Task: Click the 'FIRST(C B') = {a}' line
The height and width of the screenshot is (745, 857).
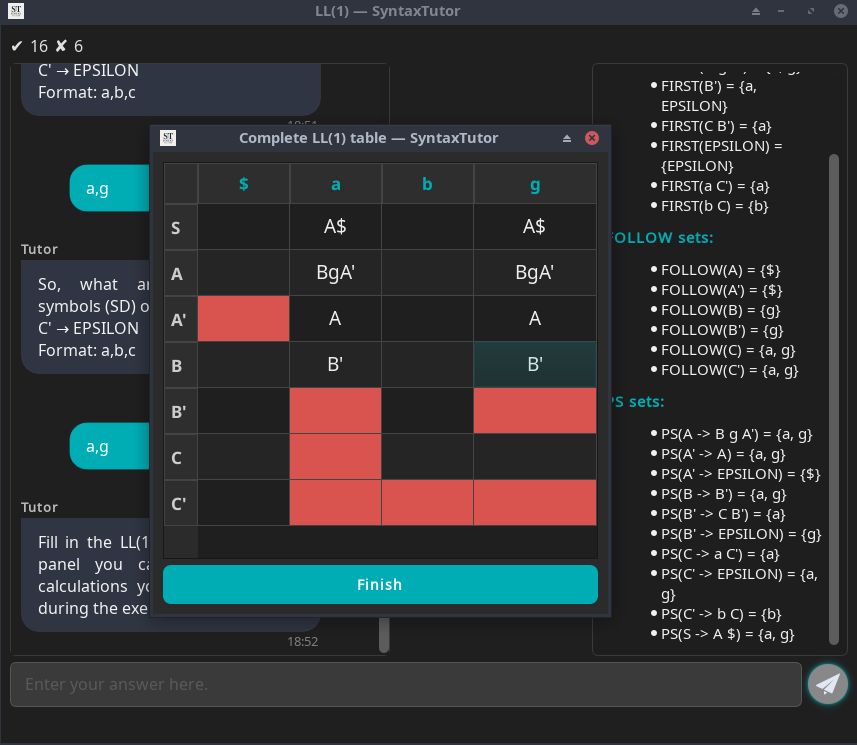Action: [716, 126]
